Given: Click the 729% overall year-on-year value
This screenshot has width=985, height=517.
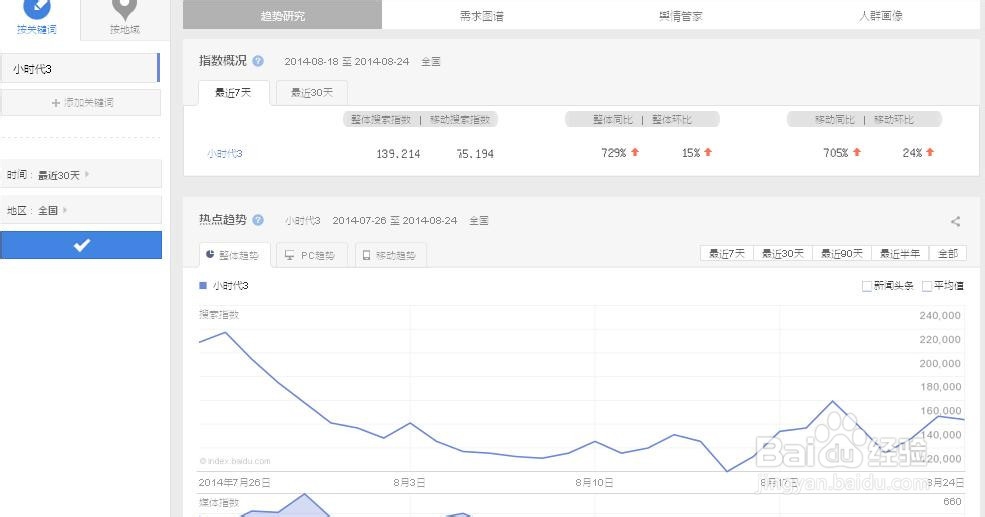Looking at the screenshot, I should tap(614, 153).
